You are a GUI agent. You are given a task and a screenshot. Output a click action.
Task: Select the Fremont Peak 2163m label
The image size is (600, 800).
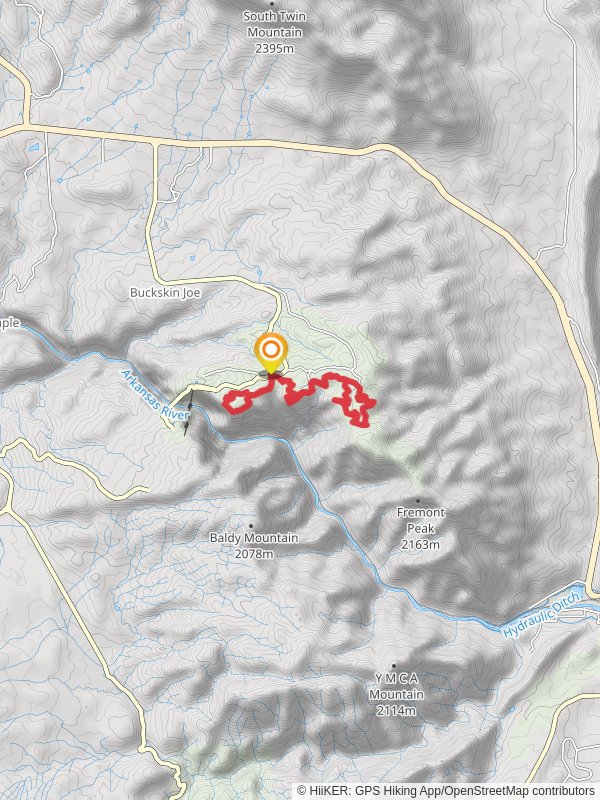point(420,528)
